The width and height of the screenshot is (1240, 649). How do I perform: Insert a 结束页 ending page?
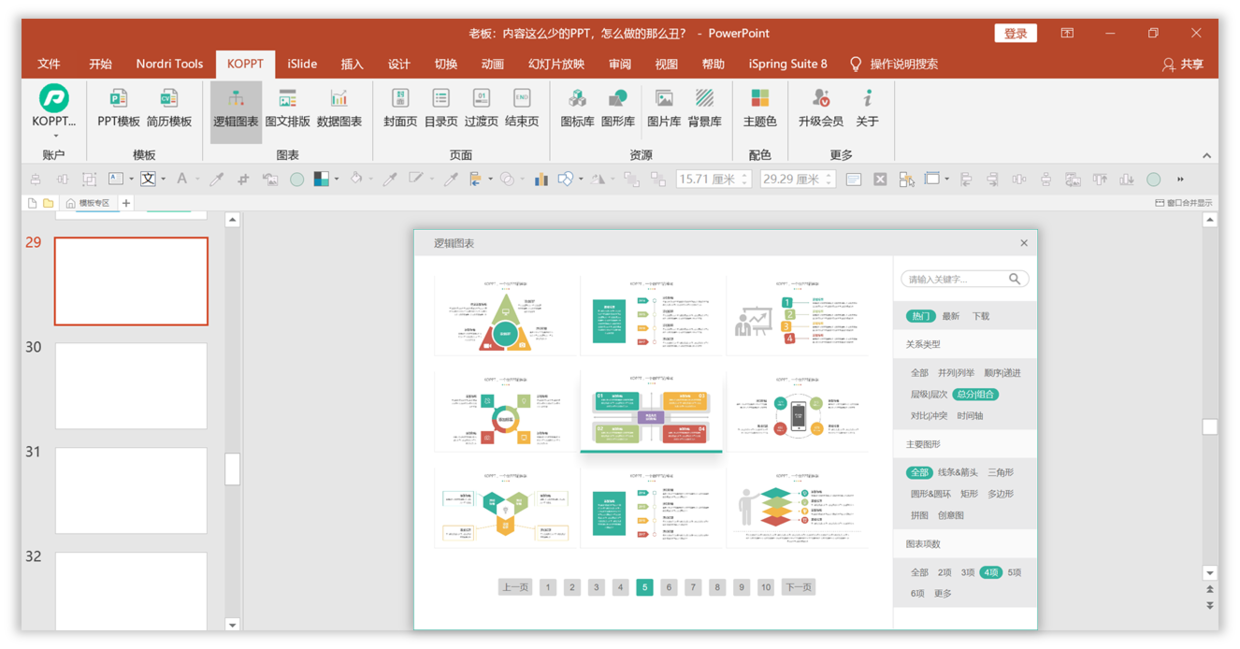click(x=521, y=106)
